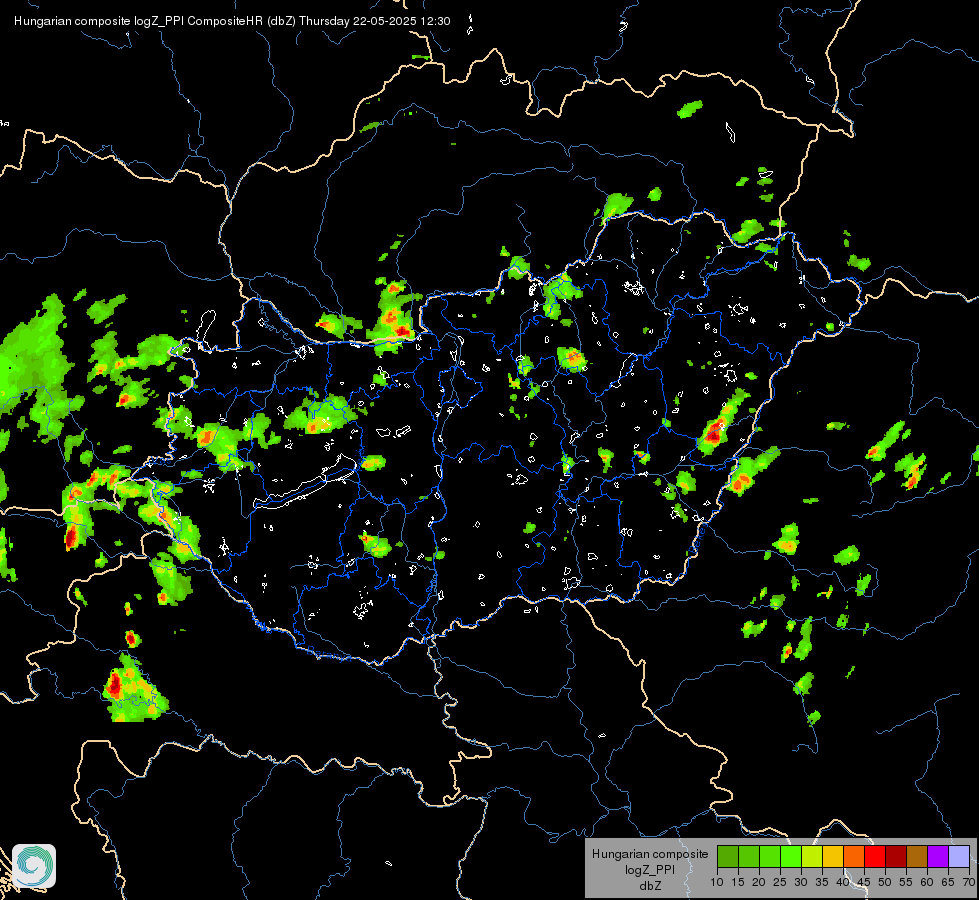
Task: Click the legend scale value "25"
Action: (780, 882)
